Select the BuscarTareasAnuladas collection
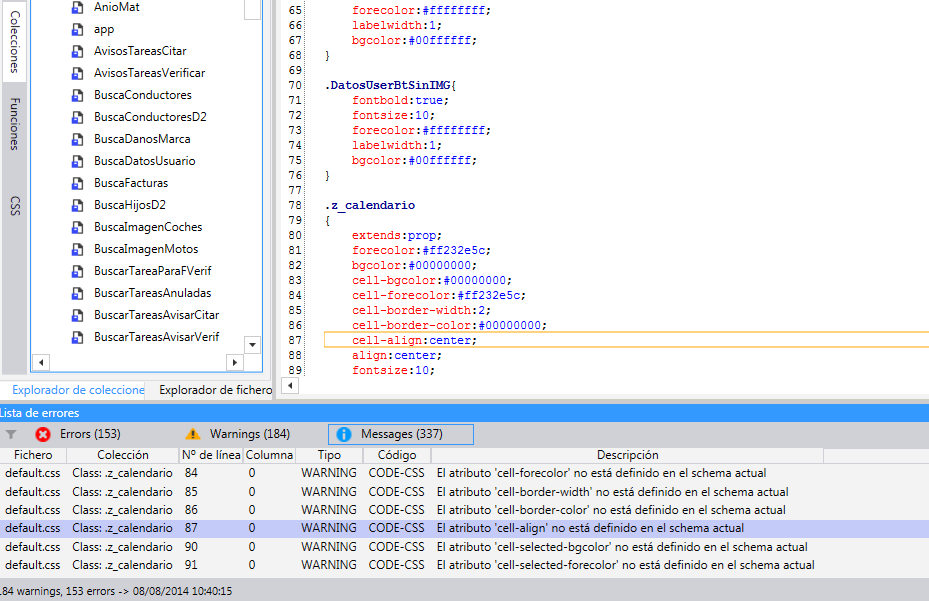The width and height of the screenshot is (929, 601). (x=152, y=293)
